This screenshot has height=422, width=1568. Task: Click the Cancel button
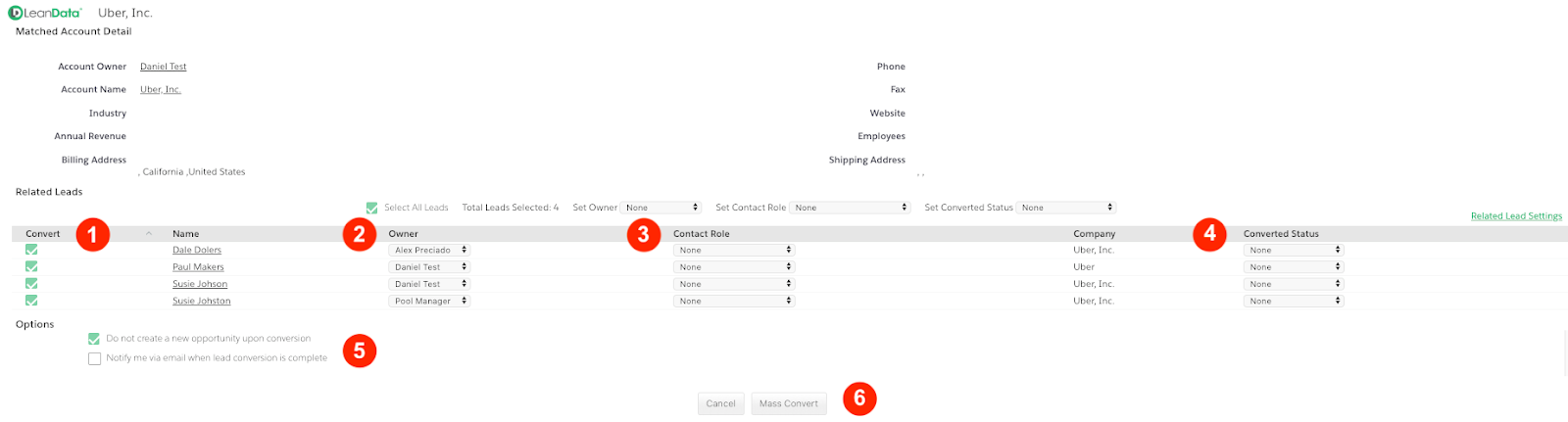(x=720, y=403)
